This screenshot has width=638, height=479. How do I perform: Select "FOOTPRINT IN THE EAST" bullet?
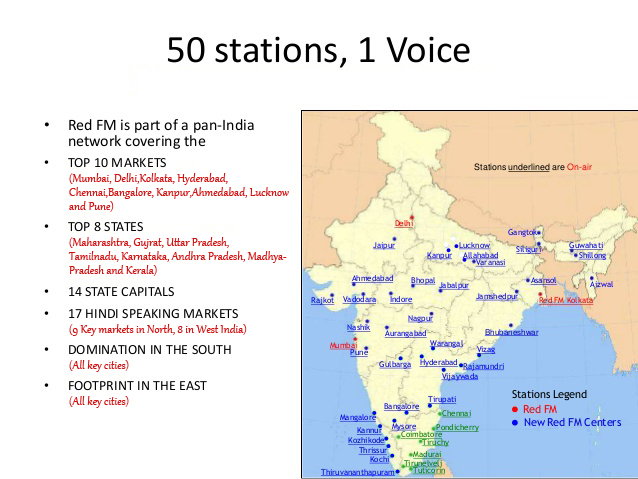(138, 385)
